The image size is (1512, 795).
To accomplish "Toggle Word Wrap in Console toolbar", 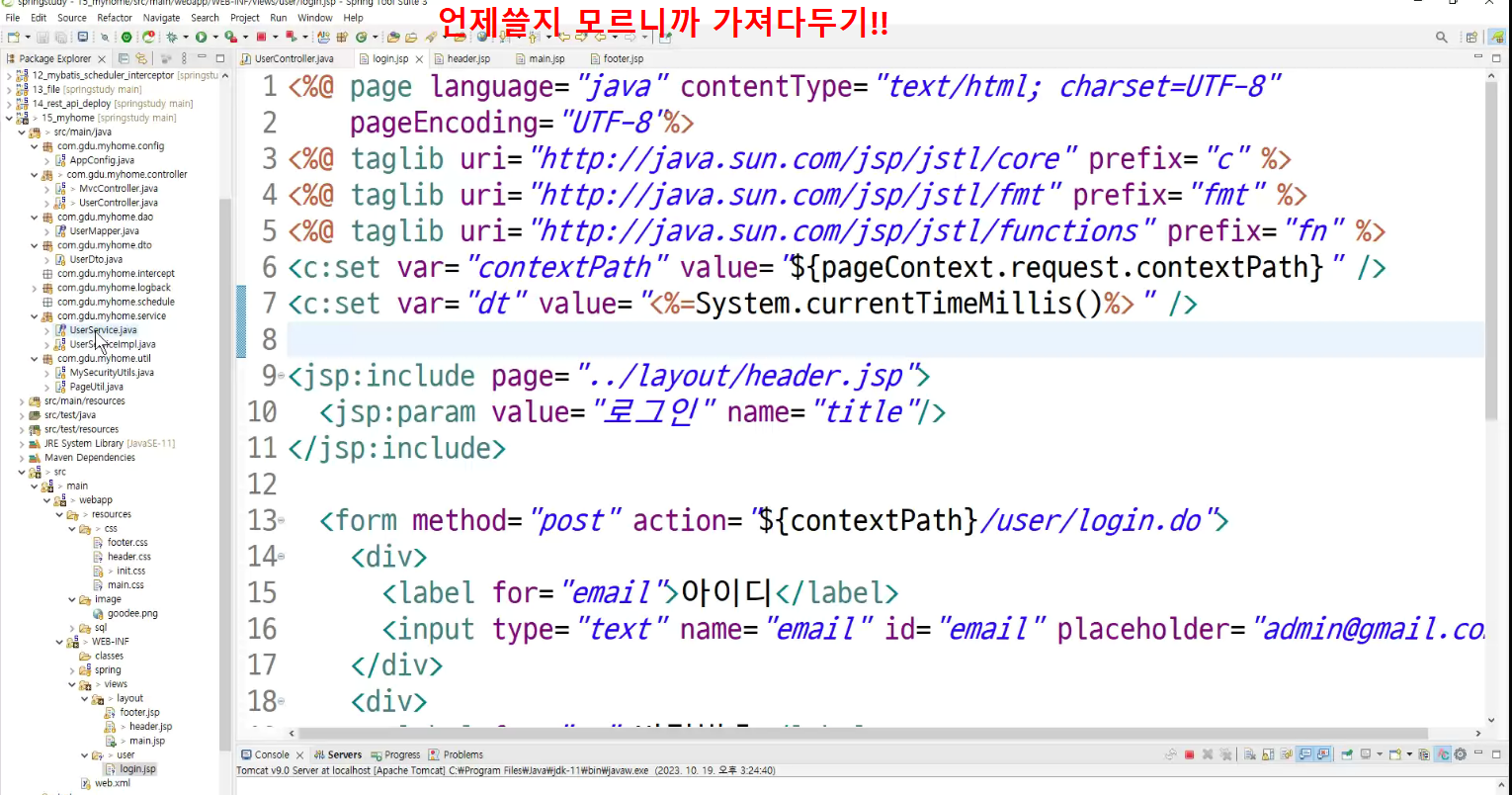I will point(1285,754).
